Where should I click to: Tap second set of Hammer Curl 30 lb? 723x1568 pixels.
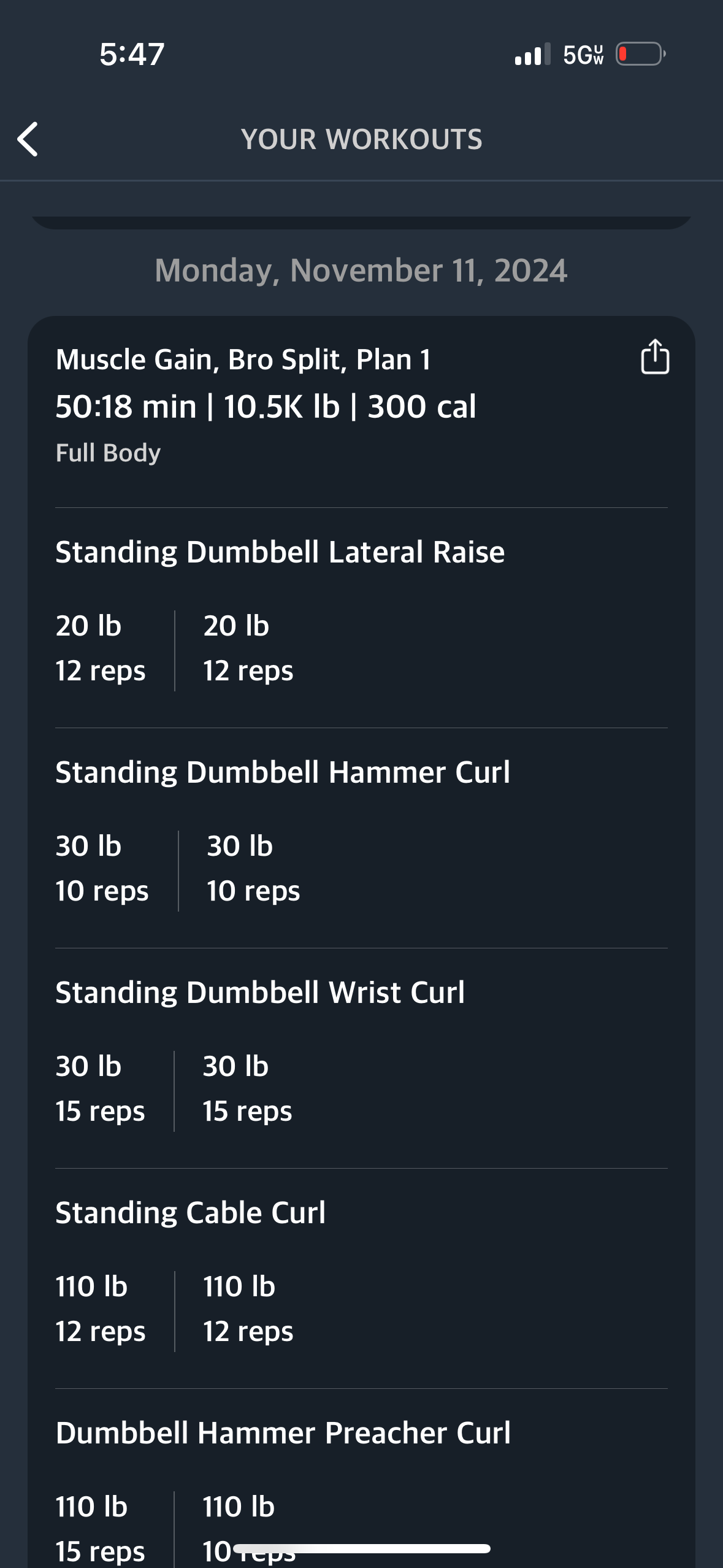[253, 868]
